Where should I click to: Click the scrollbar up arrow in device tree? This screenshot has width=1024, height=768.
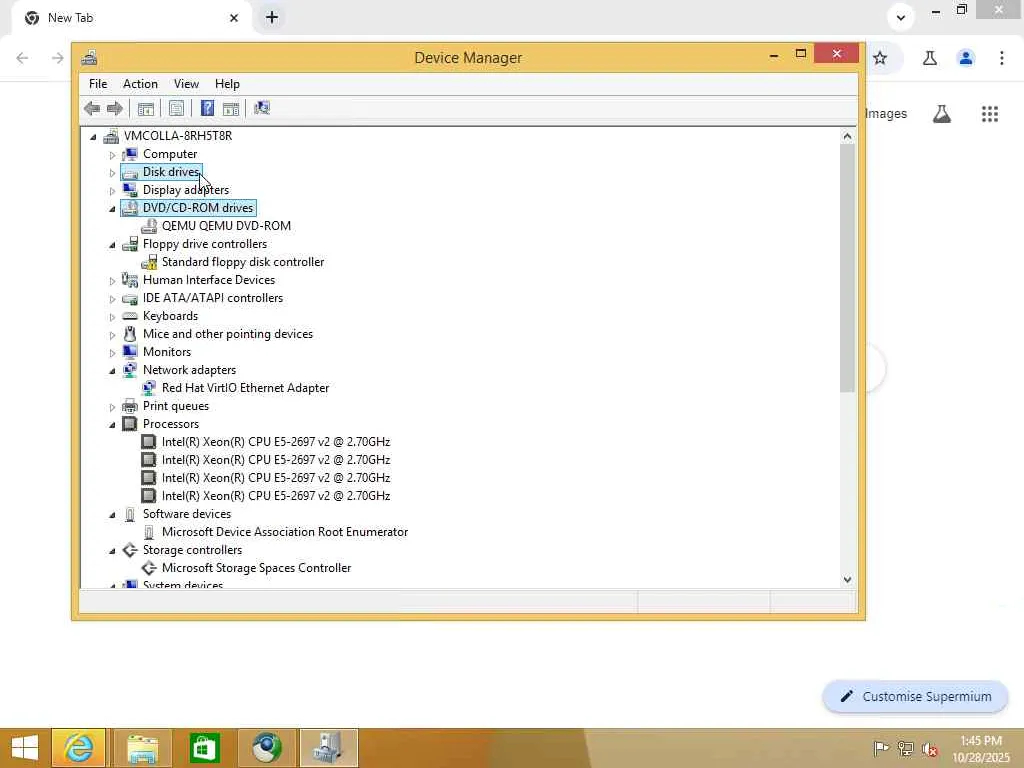coord(847,136)
